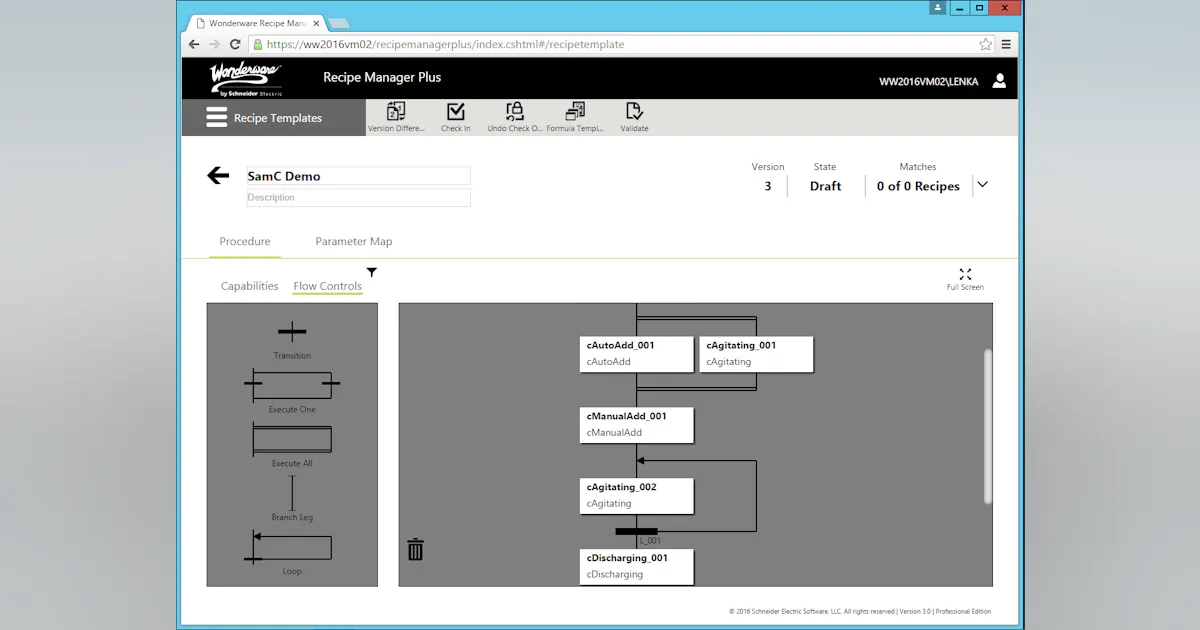Click the Recipe Manager Plus title
1200x630 pixels.
382,78
